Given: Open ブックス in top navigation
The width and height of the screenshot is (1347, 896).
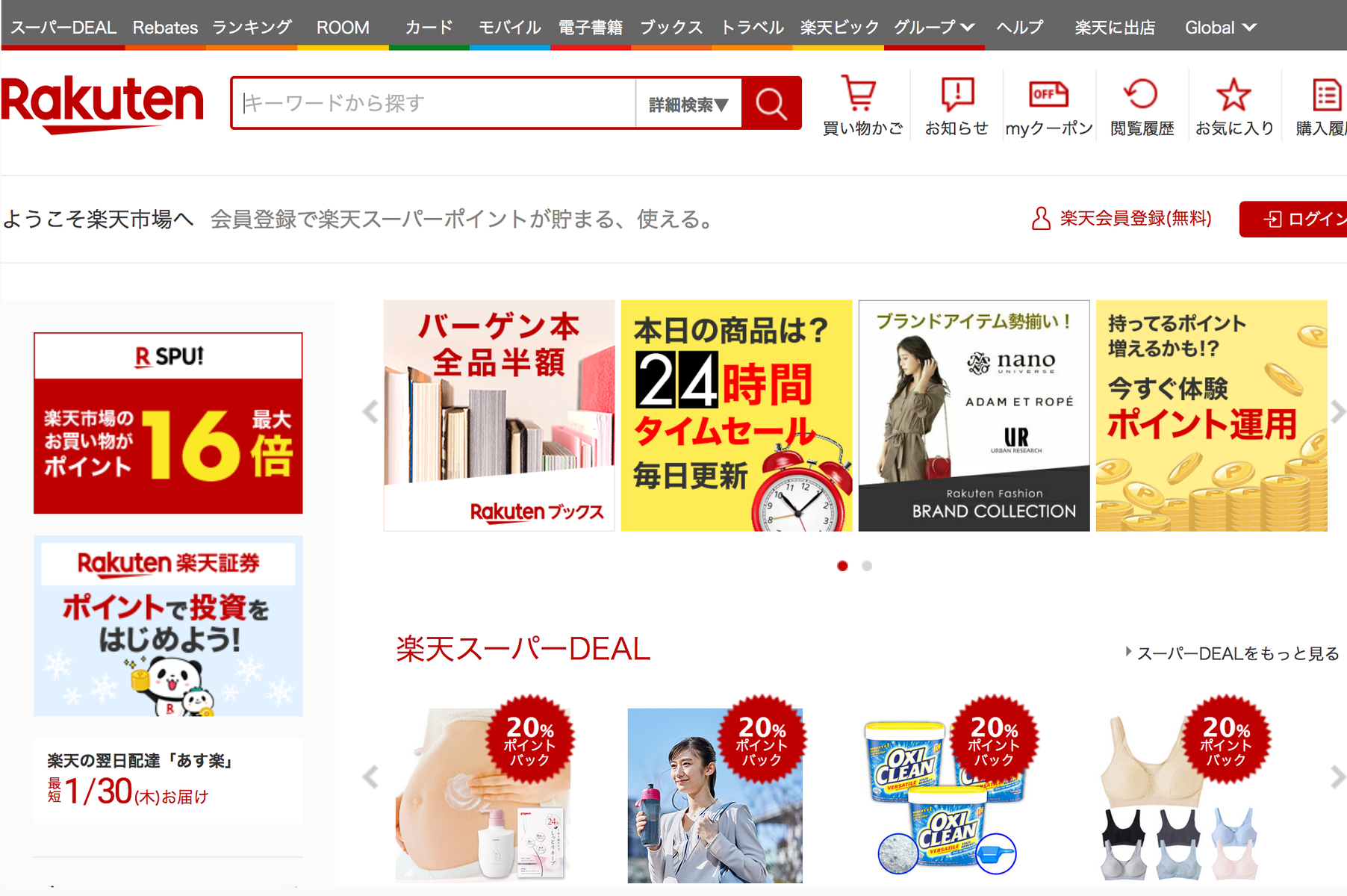Looking at the screenshot, I should point(671,28).
